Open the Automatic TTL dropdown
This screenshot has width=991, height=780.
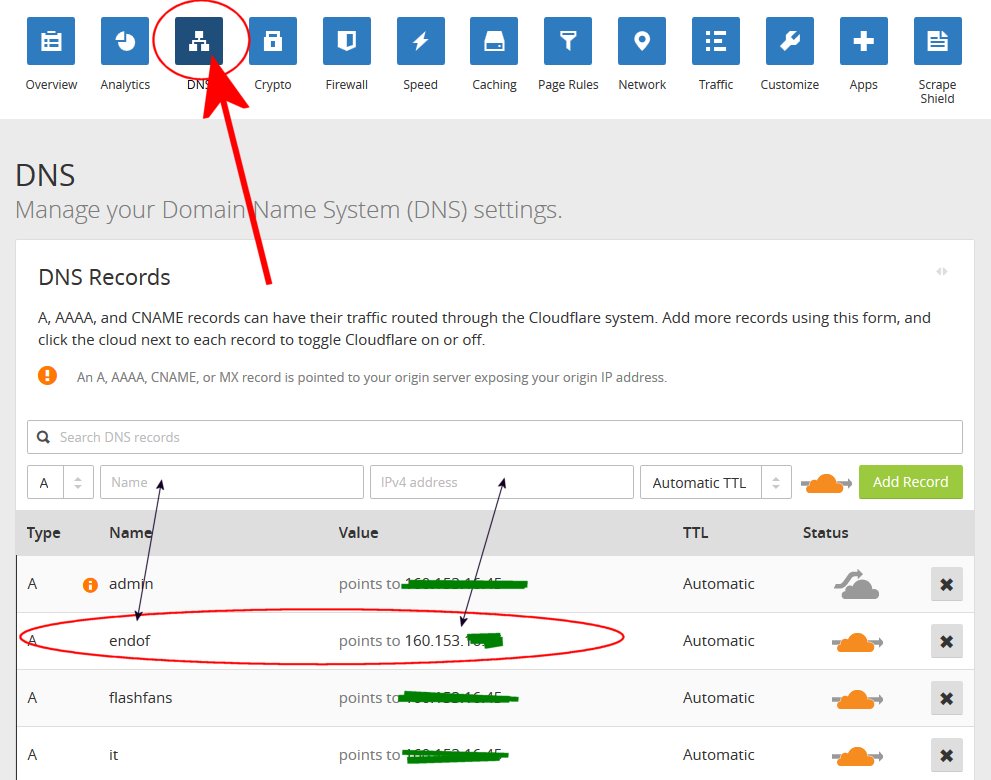tap(715, 482)
